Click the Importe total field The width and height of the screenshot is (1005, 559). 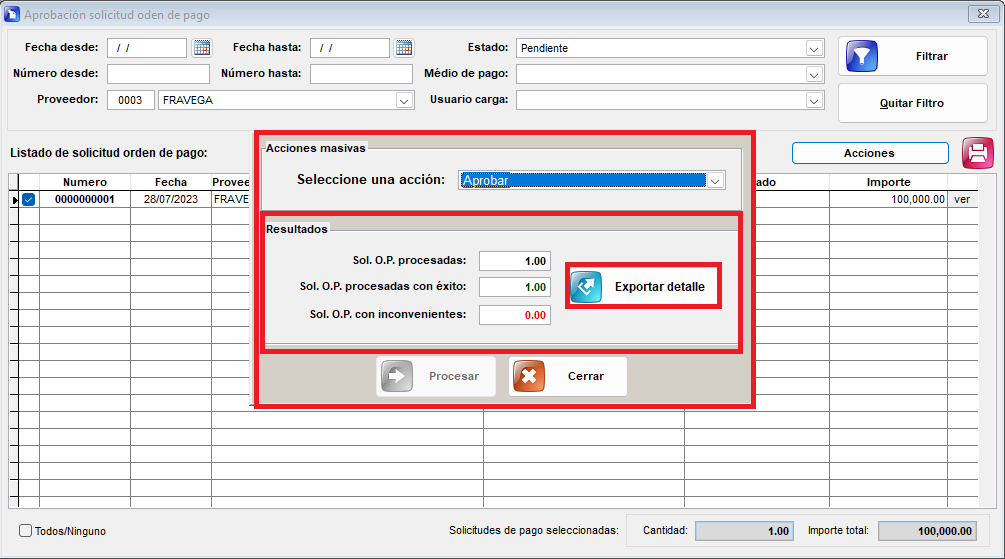[x=927, y=531]
